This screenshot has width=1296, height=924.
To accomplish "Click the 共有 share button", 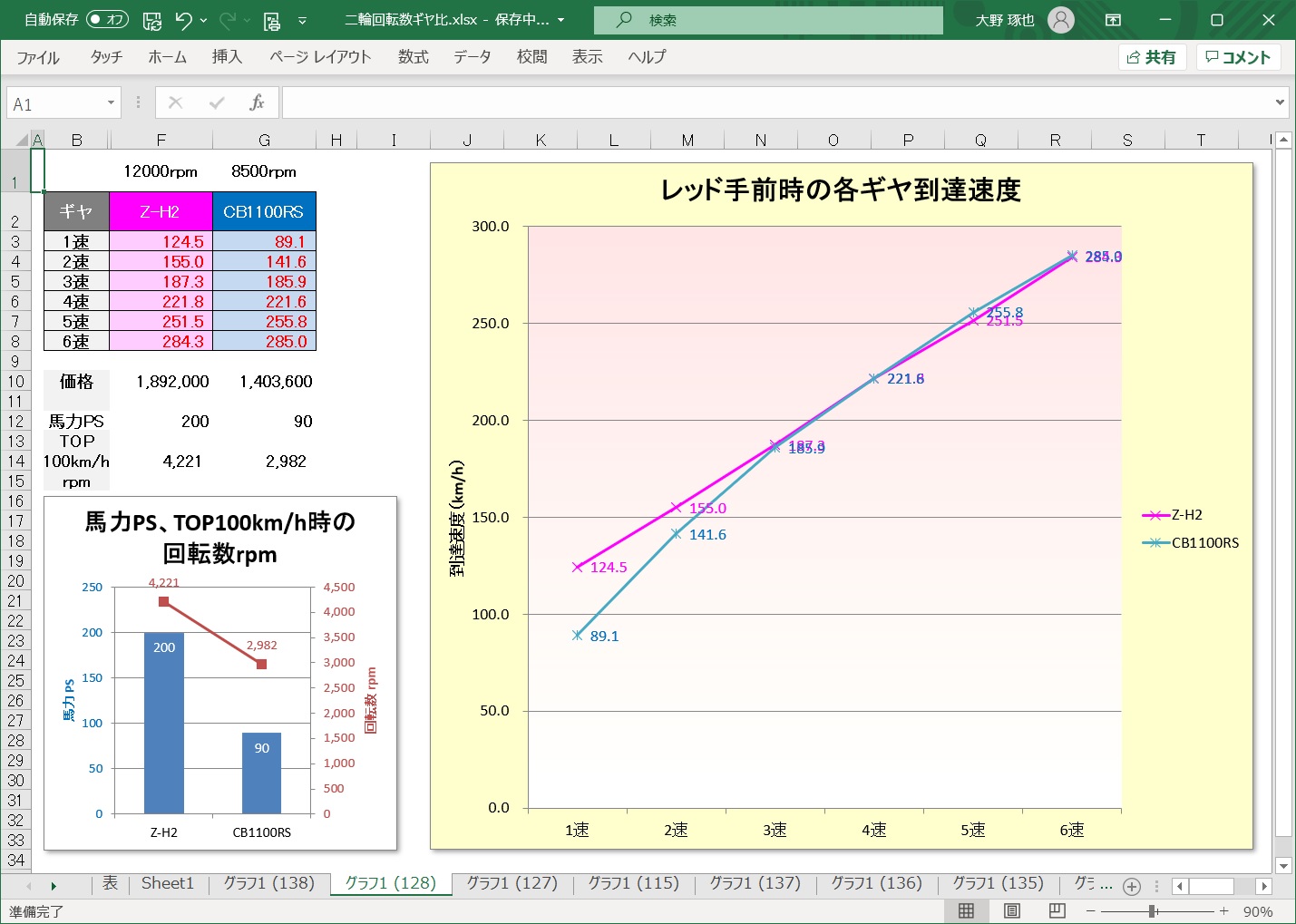I will [x=1152, y=57].
